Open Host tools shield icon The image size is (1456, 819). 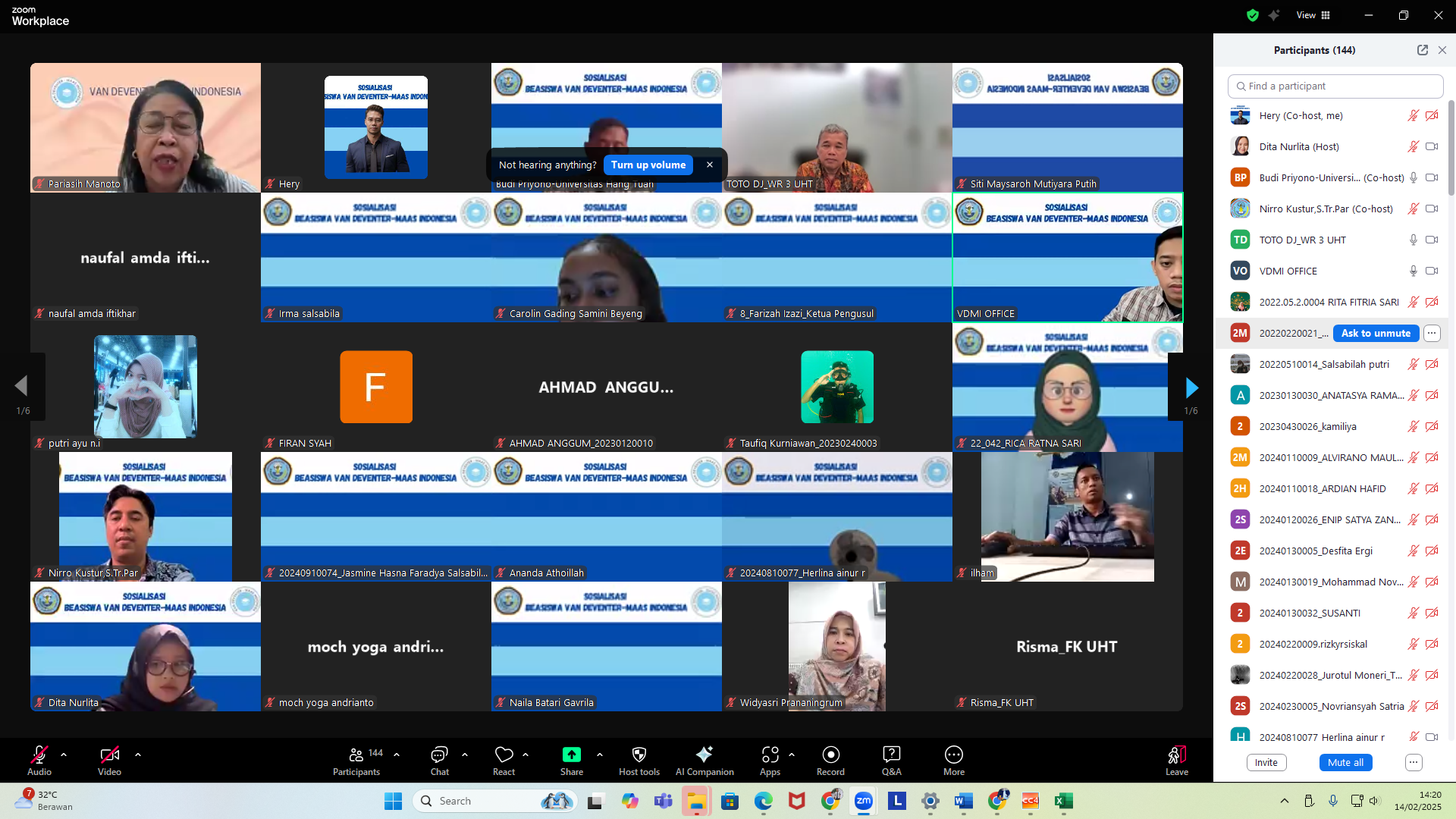coord(639,755)
